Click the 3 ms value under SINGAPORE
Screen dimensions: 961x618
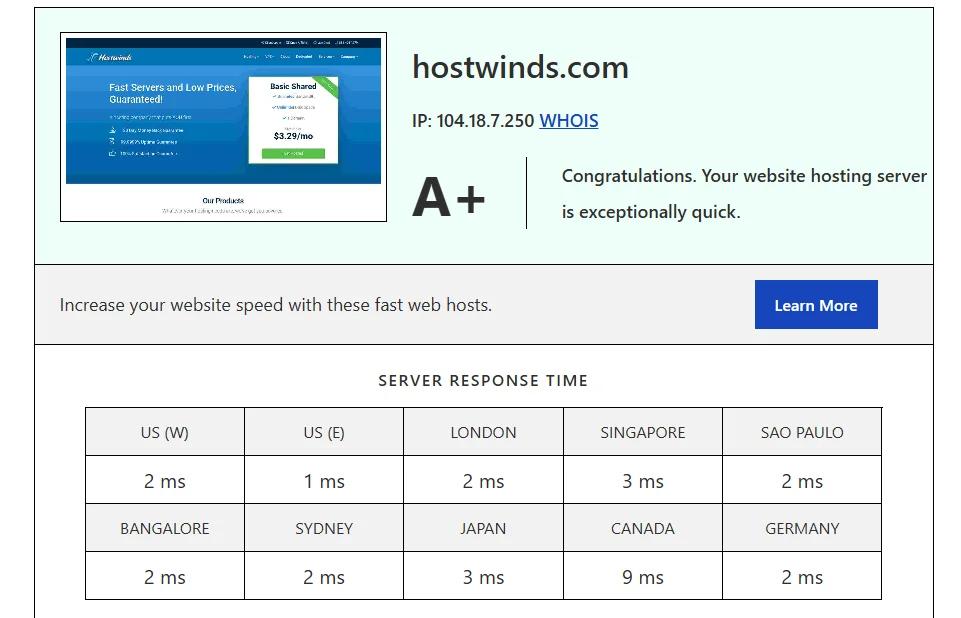pos(643,481)
